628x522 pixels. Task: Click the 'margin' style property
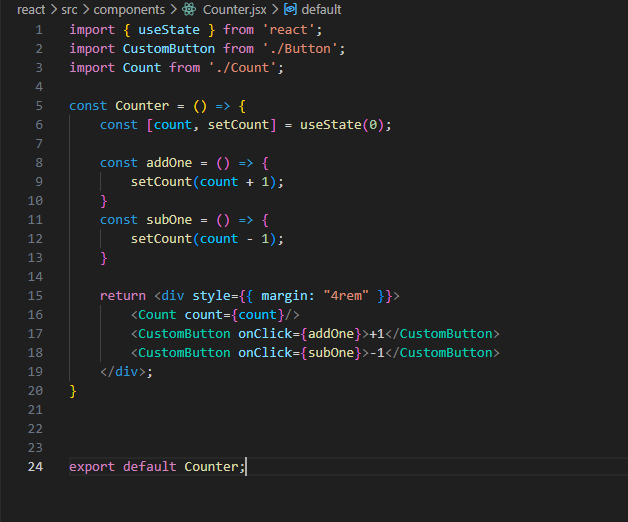click(284, 296)
